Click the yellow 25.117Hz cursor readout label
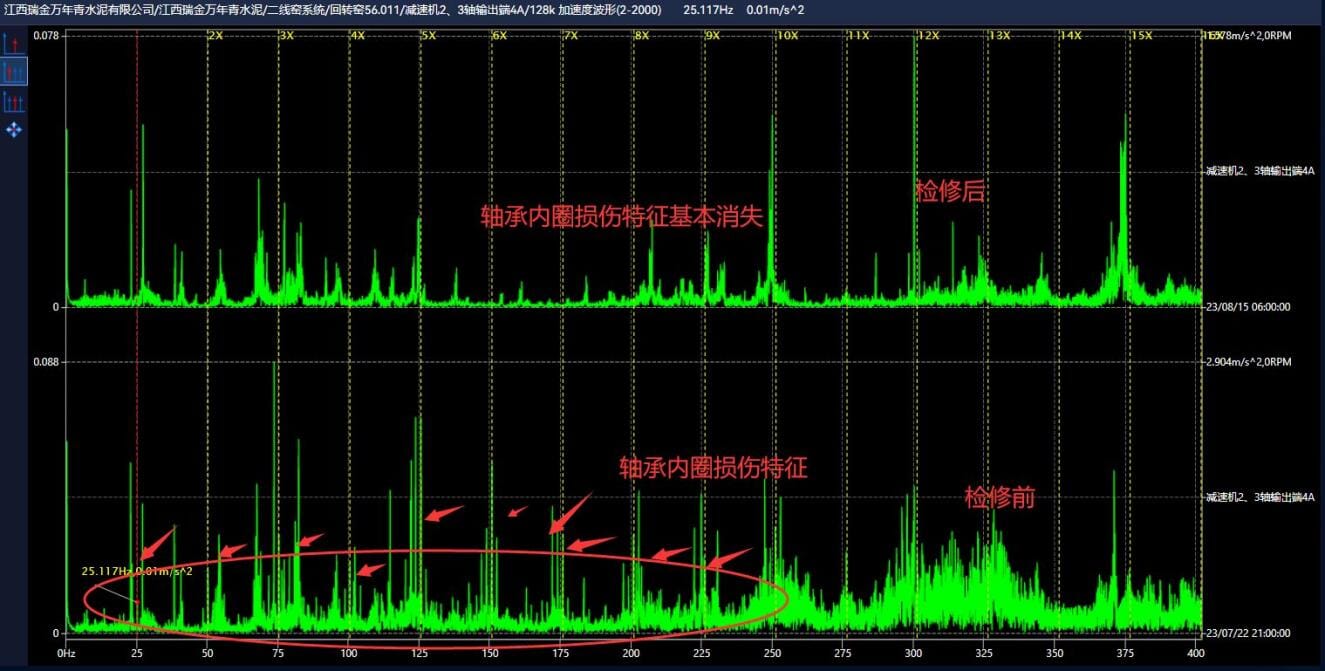1325x671 pixels. (137, 571)
